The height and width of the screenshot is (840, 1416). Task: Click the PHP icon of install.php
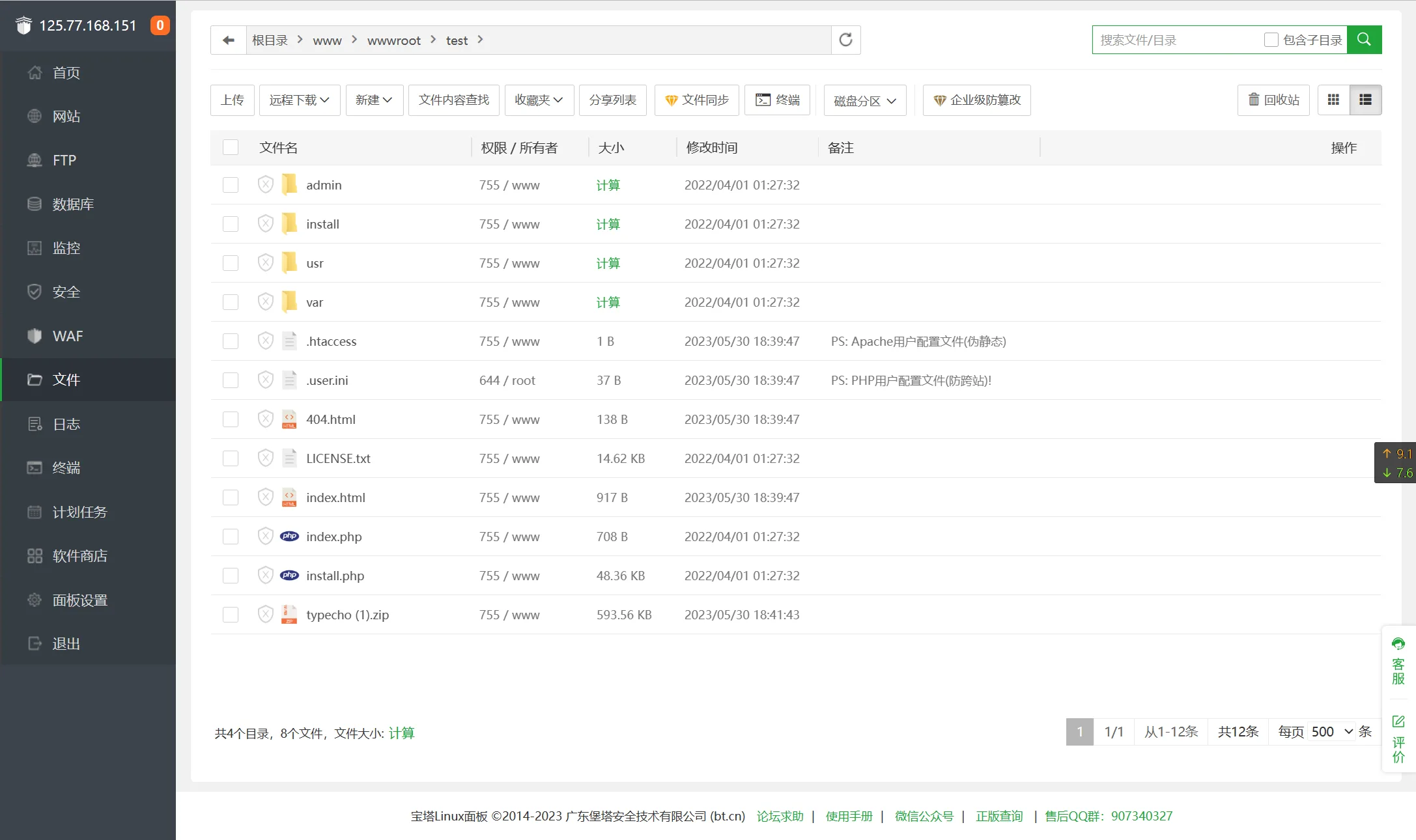click(x=289, y=576)
